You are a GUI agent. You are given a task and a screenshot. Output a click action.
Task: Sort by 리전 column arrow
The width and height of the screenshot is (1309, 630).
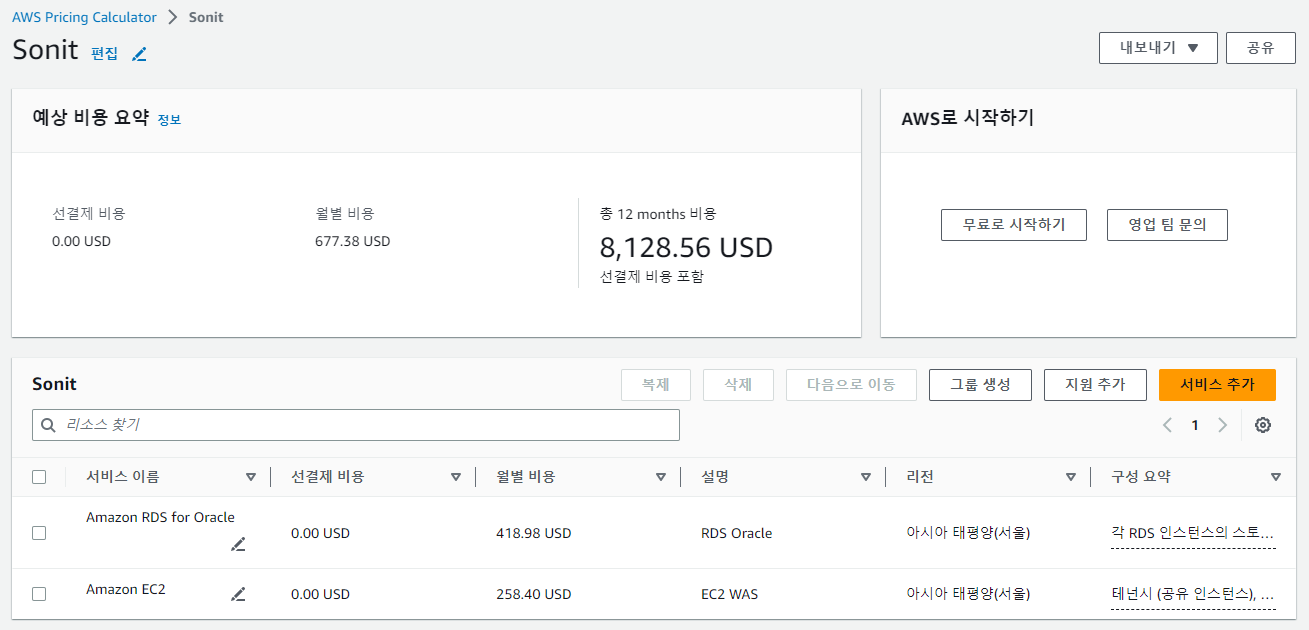1071,477
